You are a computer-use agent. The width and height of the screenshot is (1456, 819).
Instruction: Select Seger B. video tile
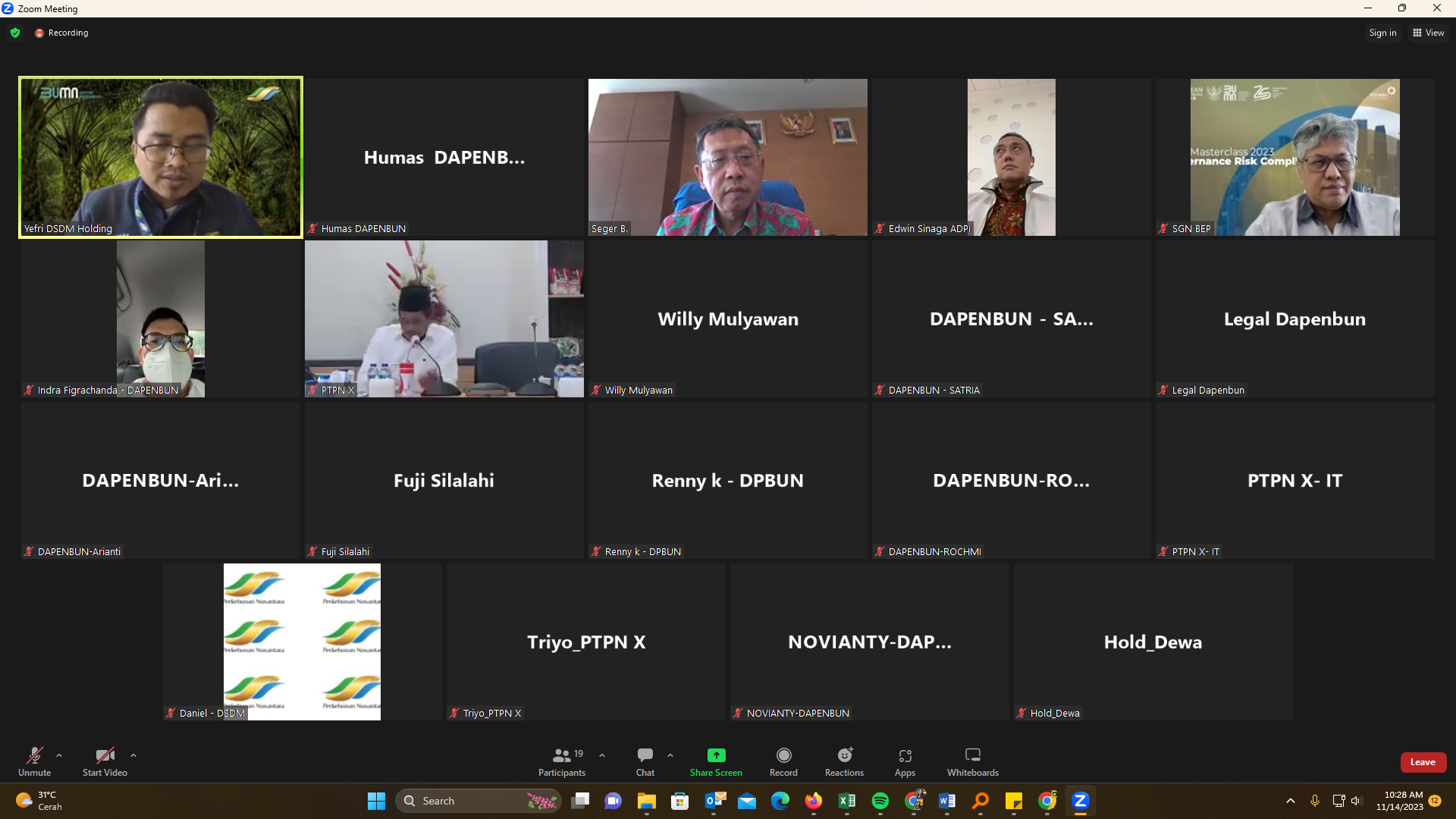tap(727, 157)
